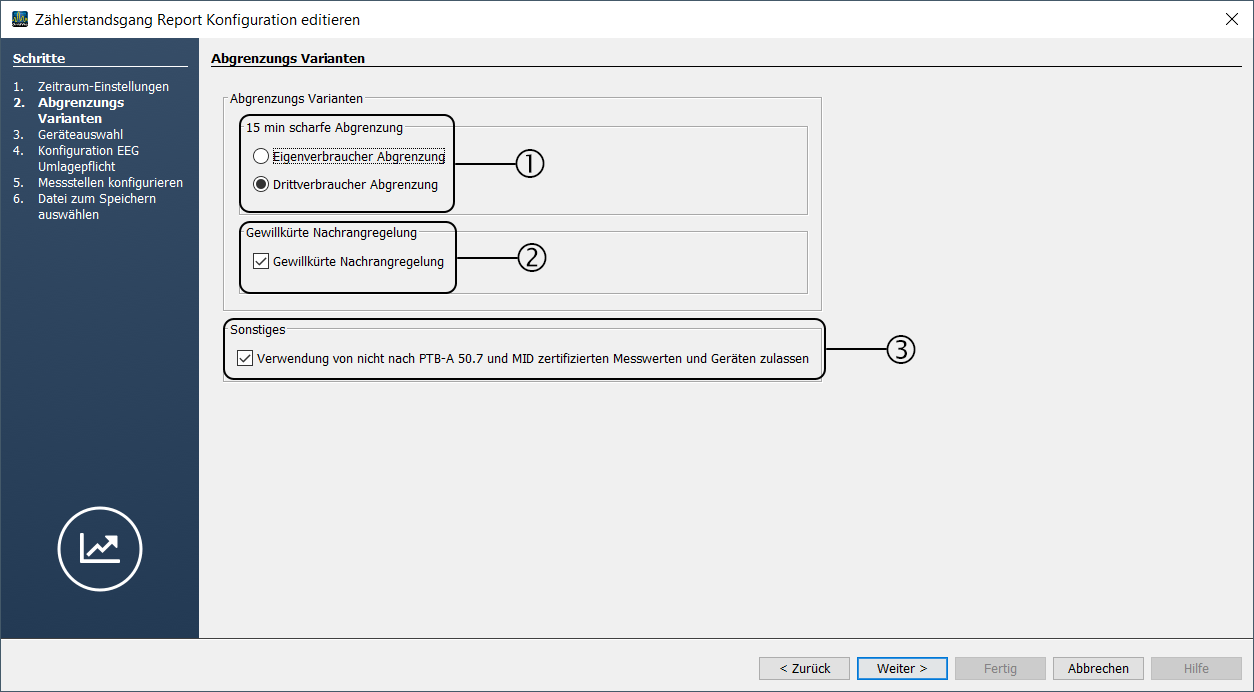Open step 3 Geräteauswahl in the sidebar

[80, 135]
